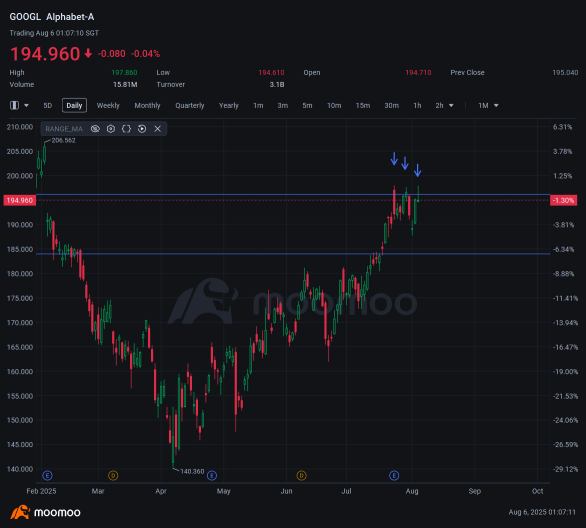
Task: Click the Low value 194.610
Action: click(271, 72)
